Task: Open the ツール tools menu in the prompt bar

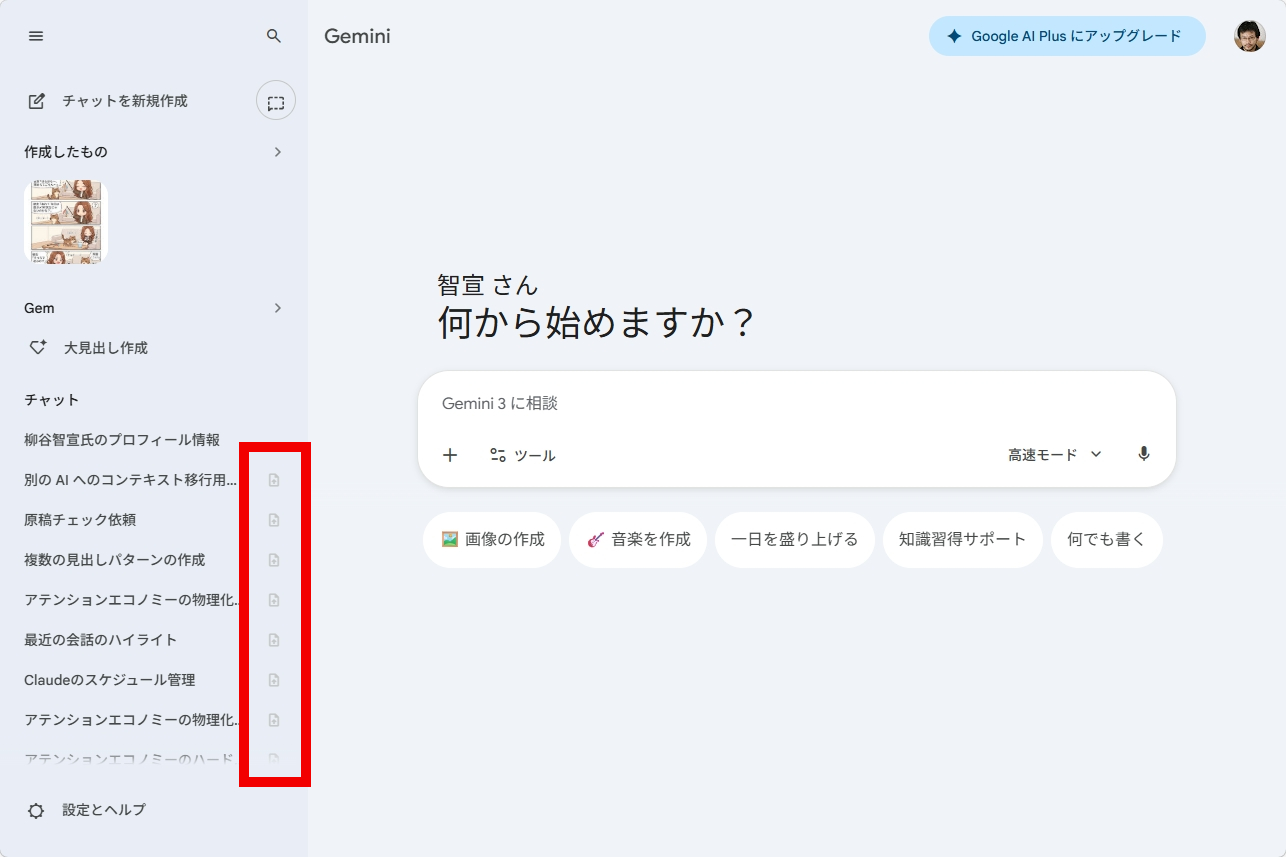Action: pyautogui.click(x=523, y=455)
